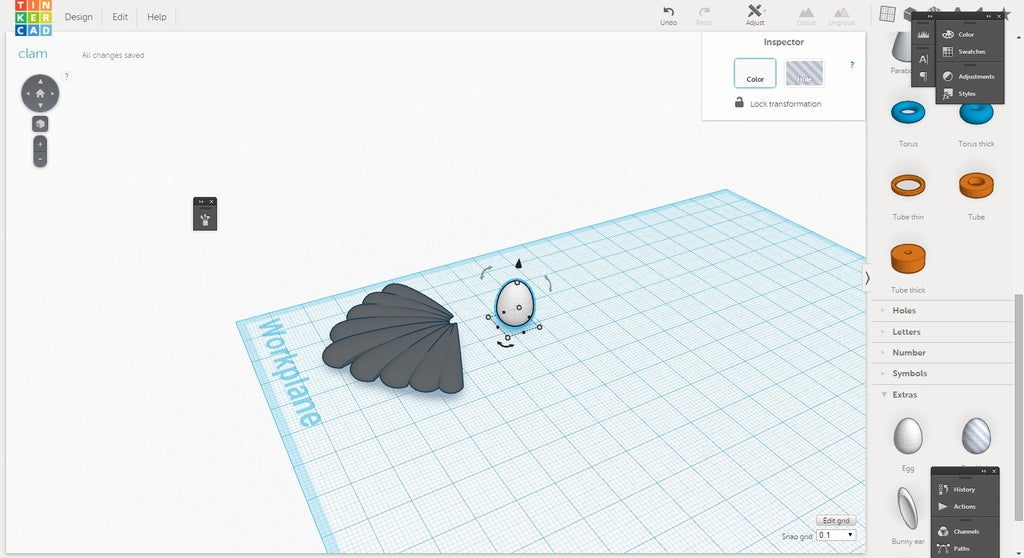Click the shapes list scrollbar

pos(1018,405)
